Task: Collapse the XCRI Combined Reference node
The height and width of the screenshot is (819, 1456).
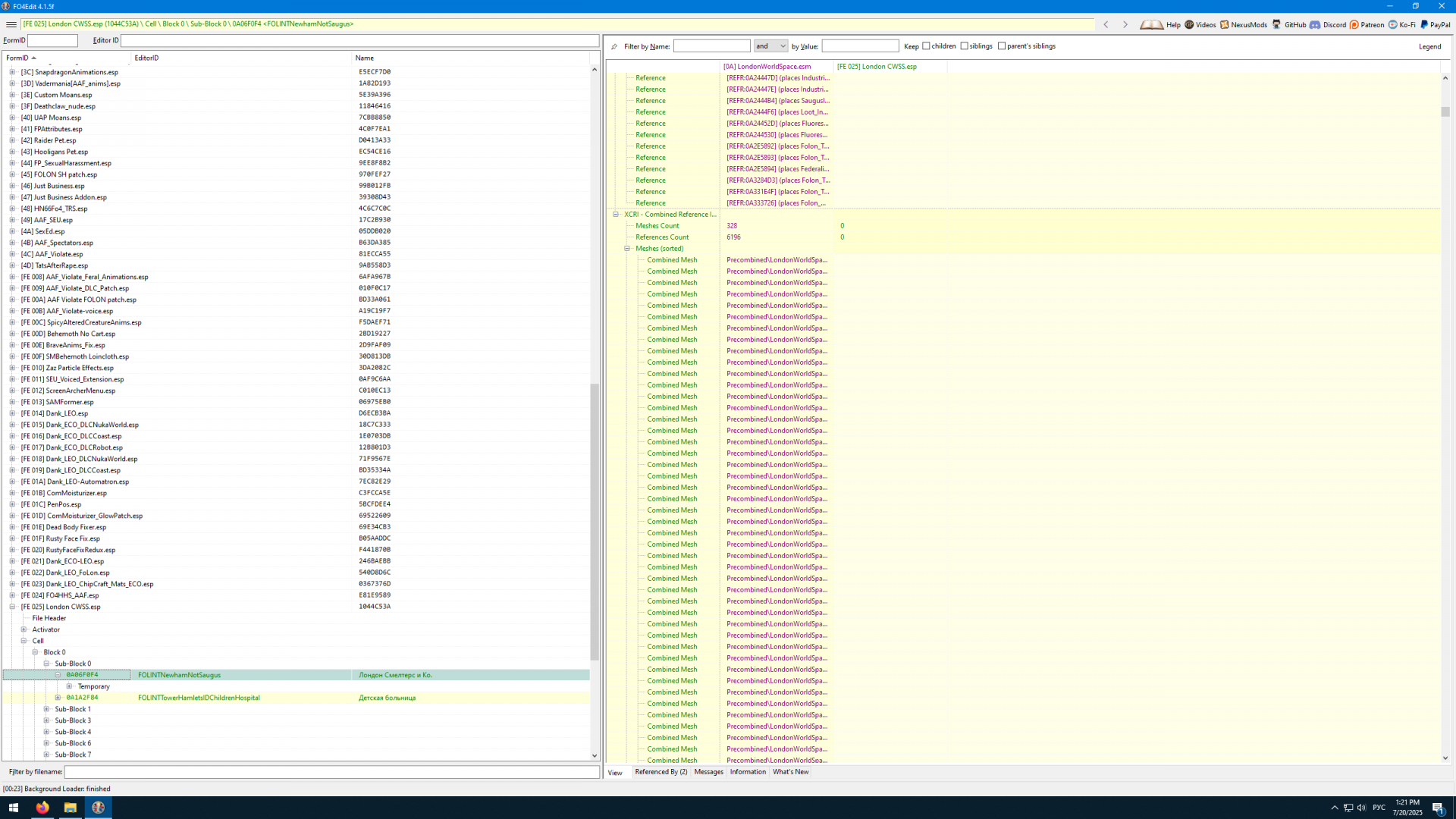Action: 616,215
